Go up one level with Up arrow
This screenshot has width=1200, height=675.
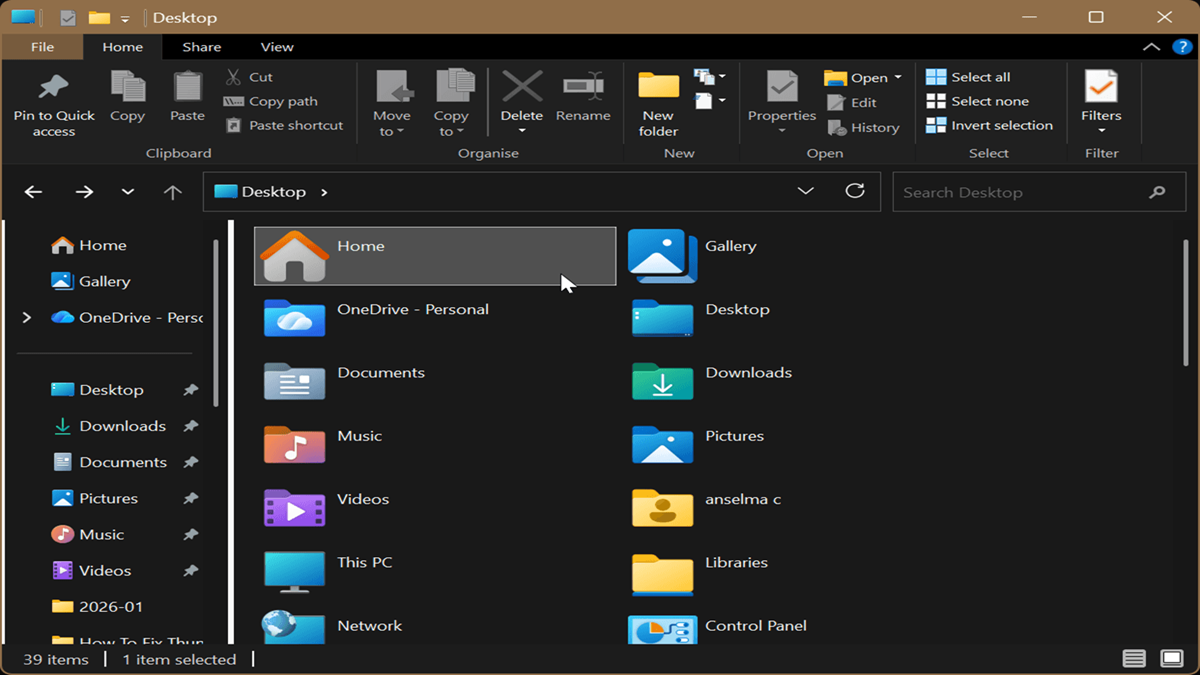click(x=172, y=192)
